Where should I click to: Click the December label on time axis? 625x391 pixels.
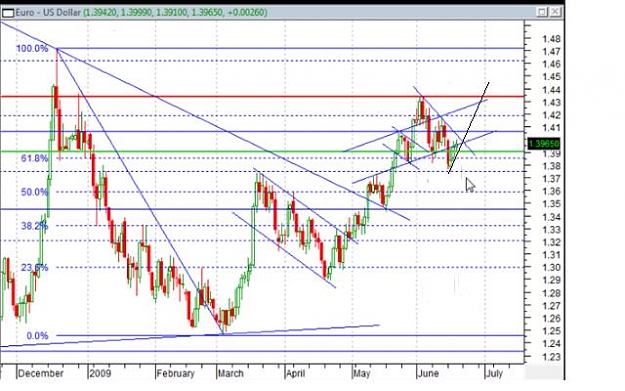point(41,373)
